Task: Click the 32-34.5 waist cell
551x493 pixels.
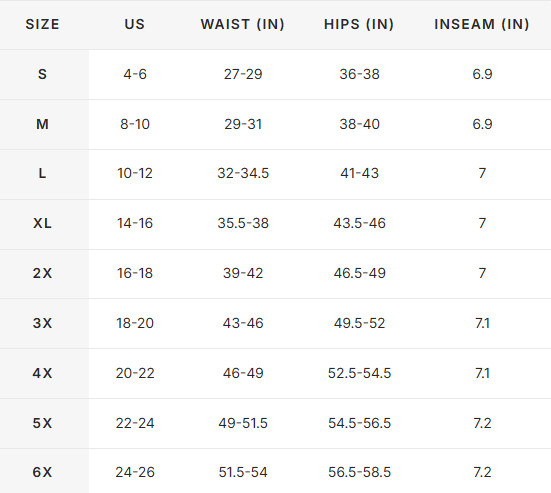Action: [x=243, y=173]
